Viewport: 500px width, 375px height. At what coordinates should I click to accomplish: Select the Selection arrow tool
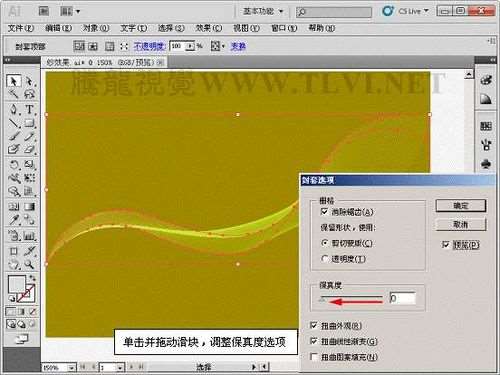[x=14, y=81]
